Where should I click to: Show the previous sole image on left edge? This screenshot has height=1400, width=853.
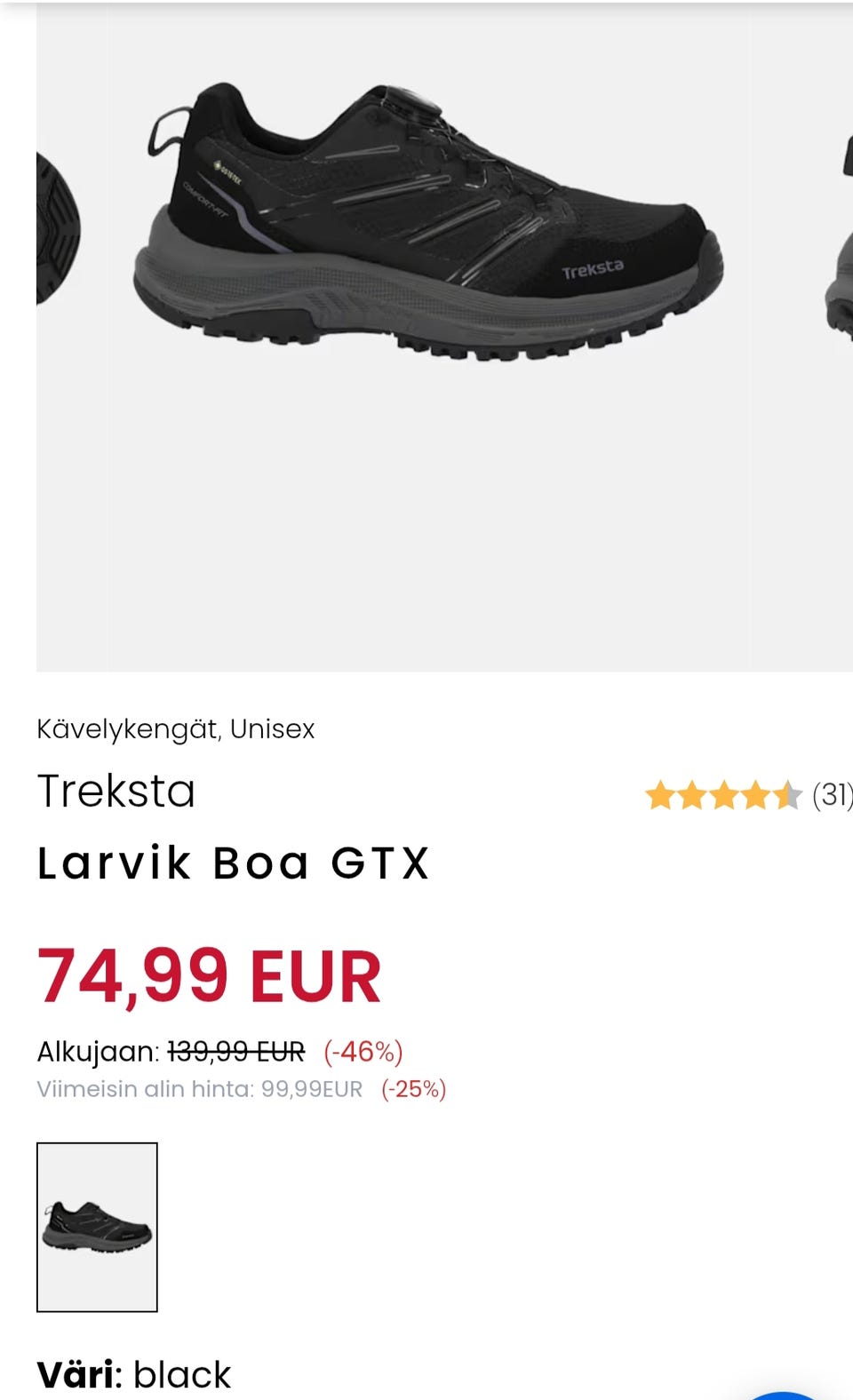57,227
